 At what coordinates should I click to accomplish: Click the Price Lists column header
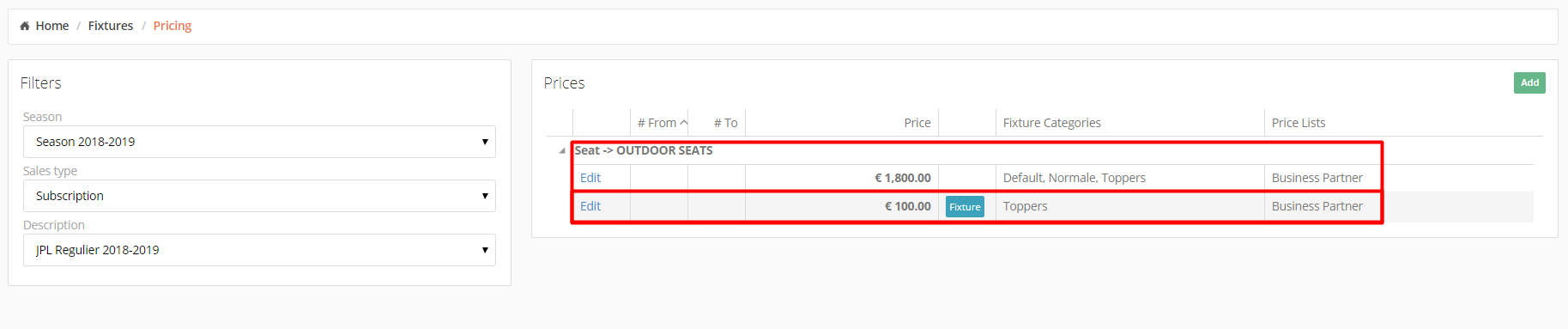(1299, 123)
